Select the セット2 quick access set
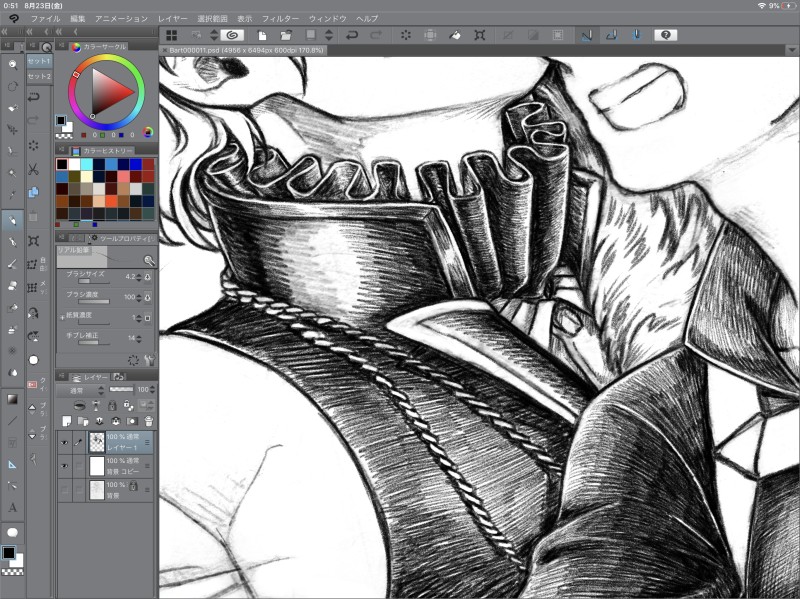Screen dimensions: 800x599 [39, 77]
